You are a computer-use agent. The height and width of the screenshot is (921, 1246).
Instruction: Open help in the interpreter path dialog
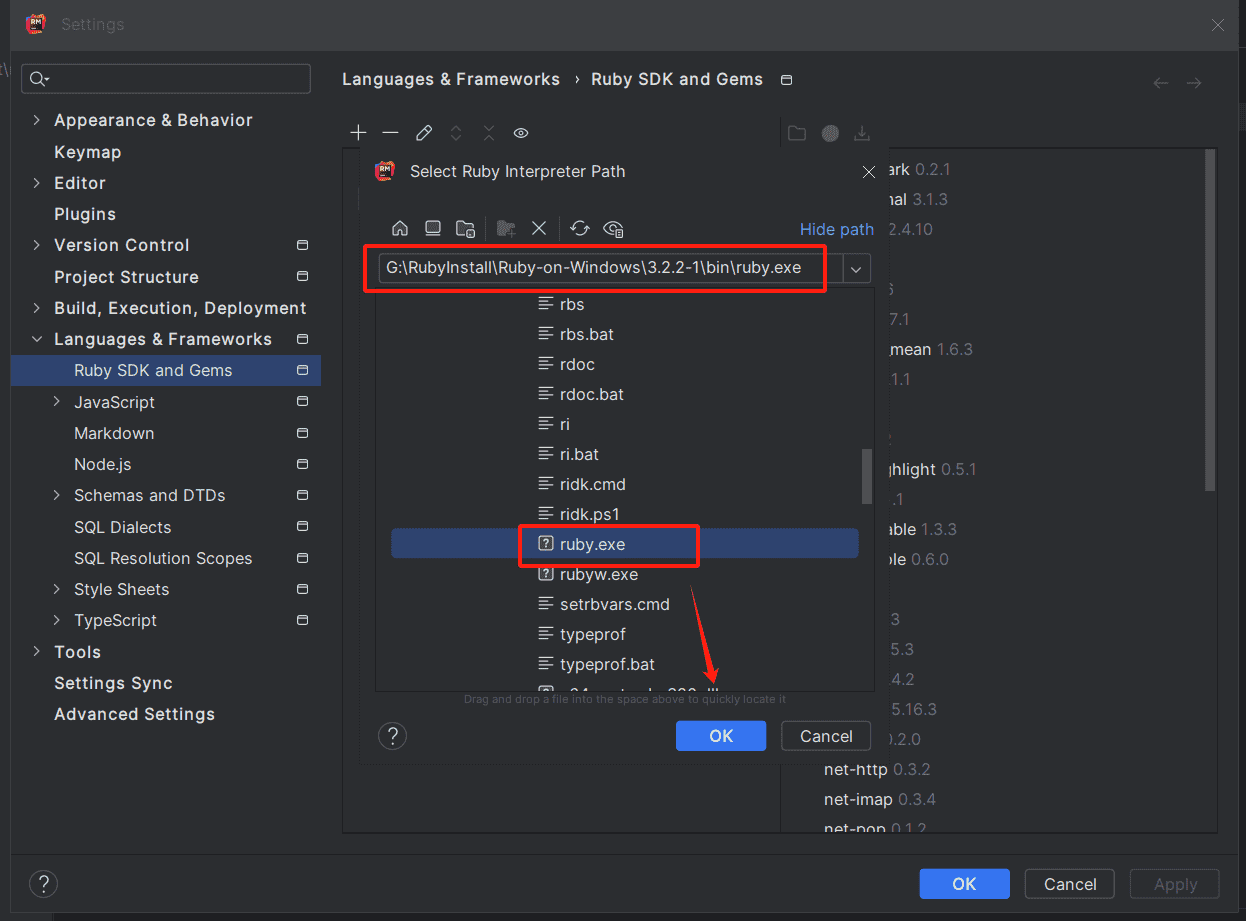click(393, 736)
